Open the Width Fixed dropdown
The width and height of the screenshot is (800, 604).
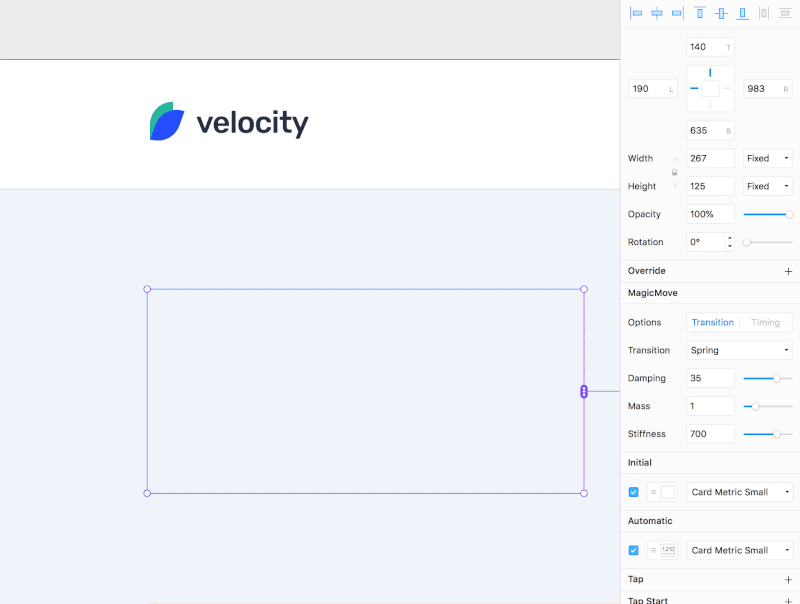pyautogui.click(x=767, y=158)
